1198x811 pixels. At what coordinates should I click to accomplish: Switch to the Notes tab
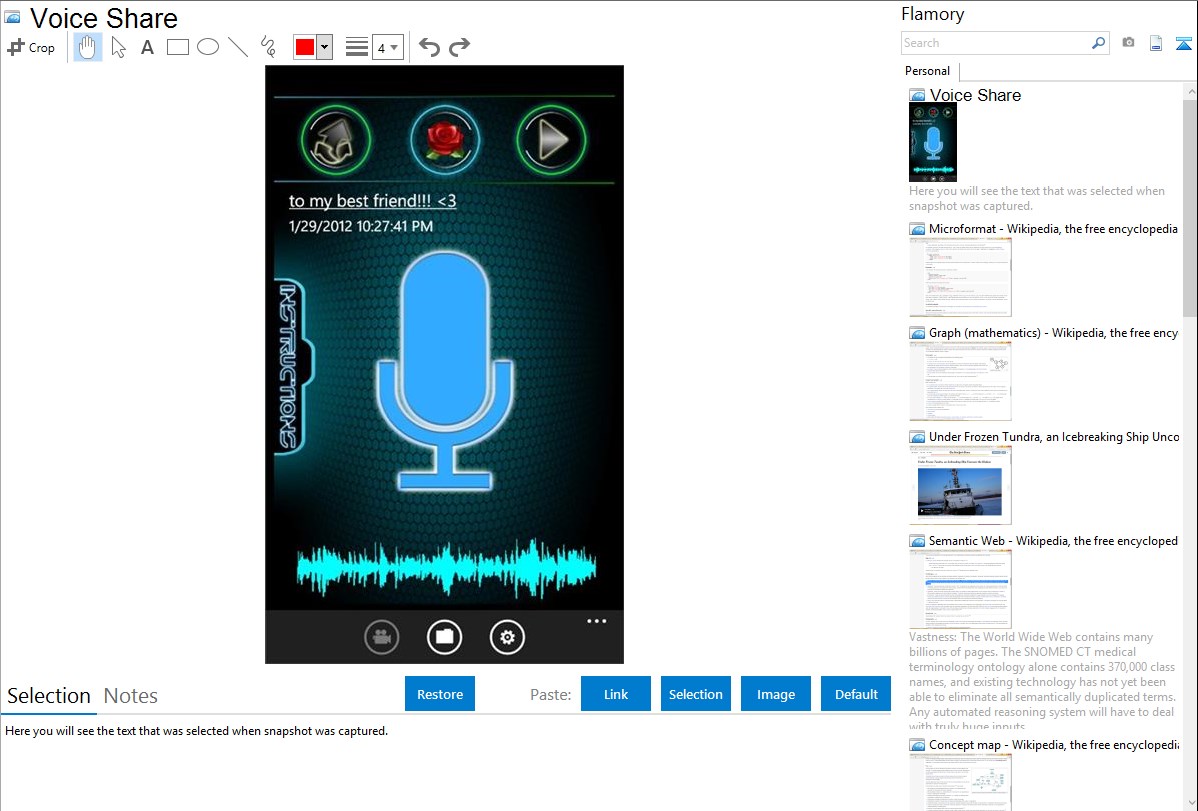tap(131, 696)
